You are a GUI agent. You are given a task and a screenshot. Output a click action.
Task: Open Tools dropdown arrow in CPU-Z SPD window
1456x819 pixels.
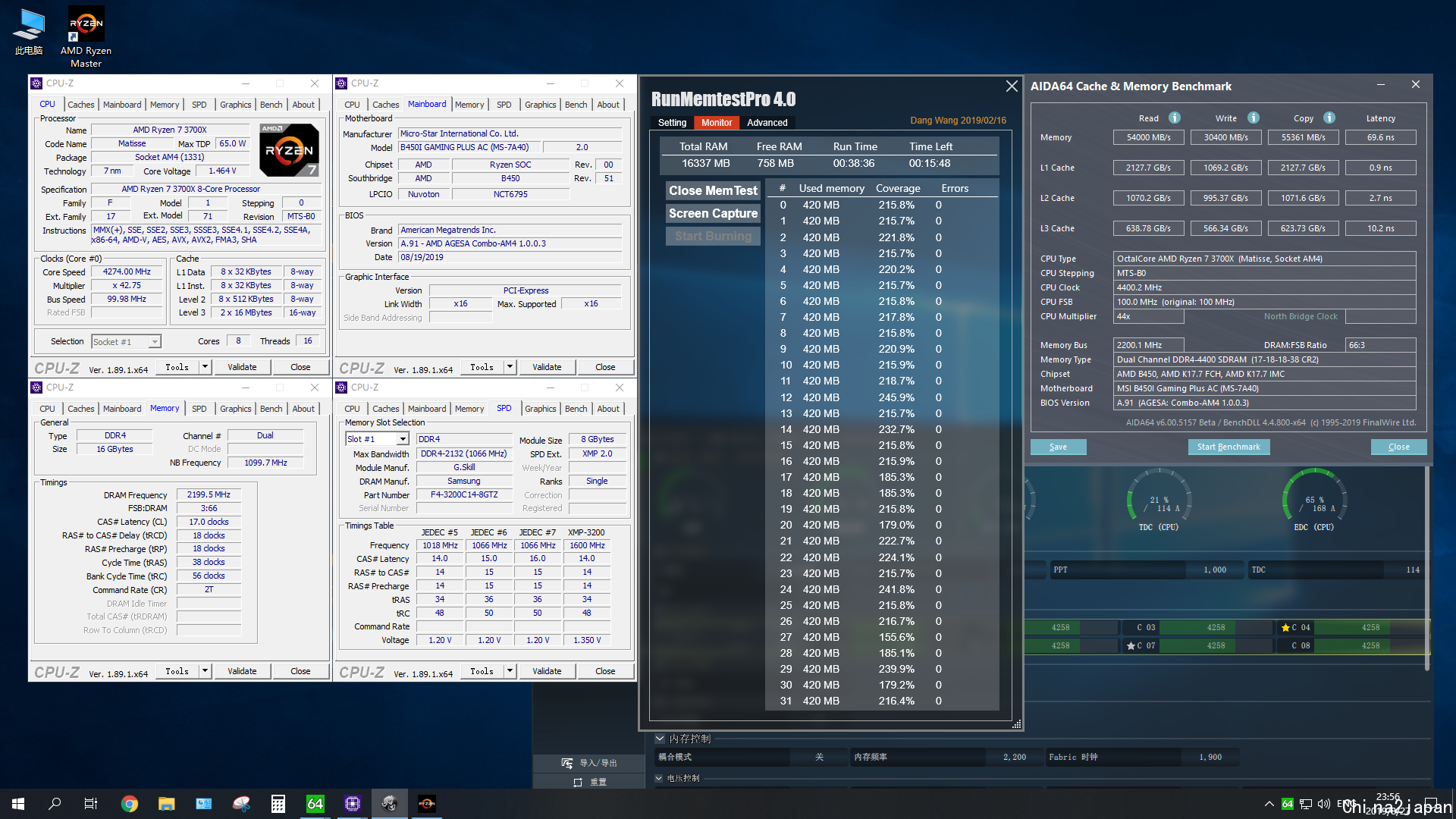[x=510, y=671]
